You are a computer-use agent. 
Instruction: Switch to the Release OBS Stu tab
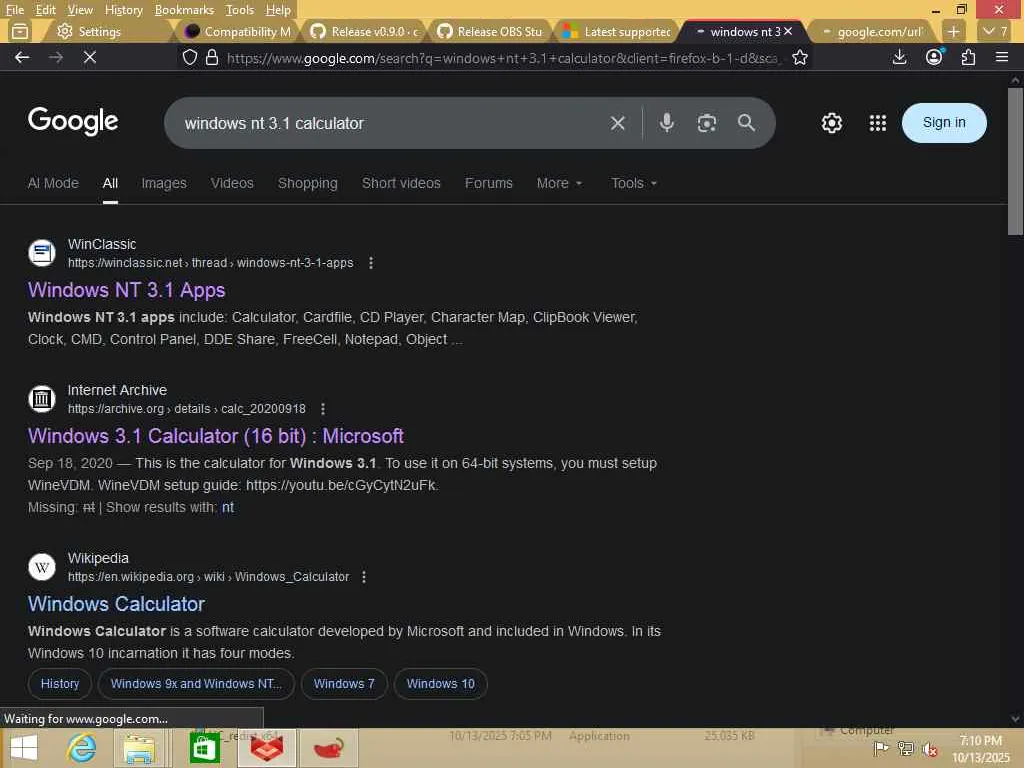[x=490, y=31]
